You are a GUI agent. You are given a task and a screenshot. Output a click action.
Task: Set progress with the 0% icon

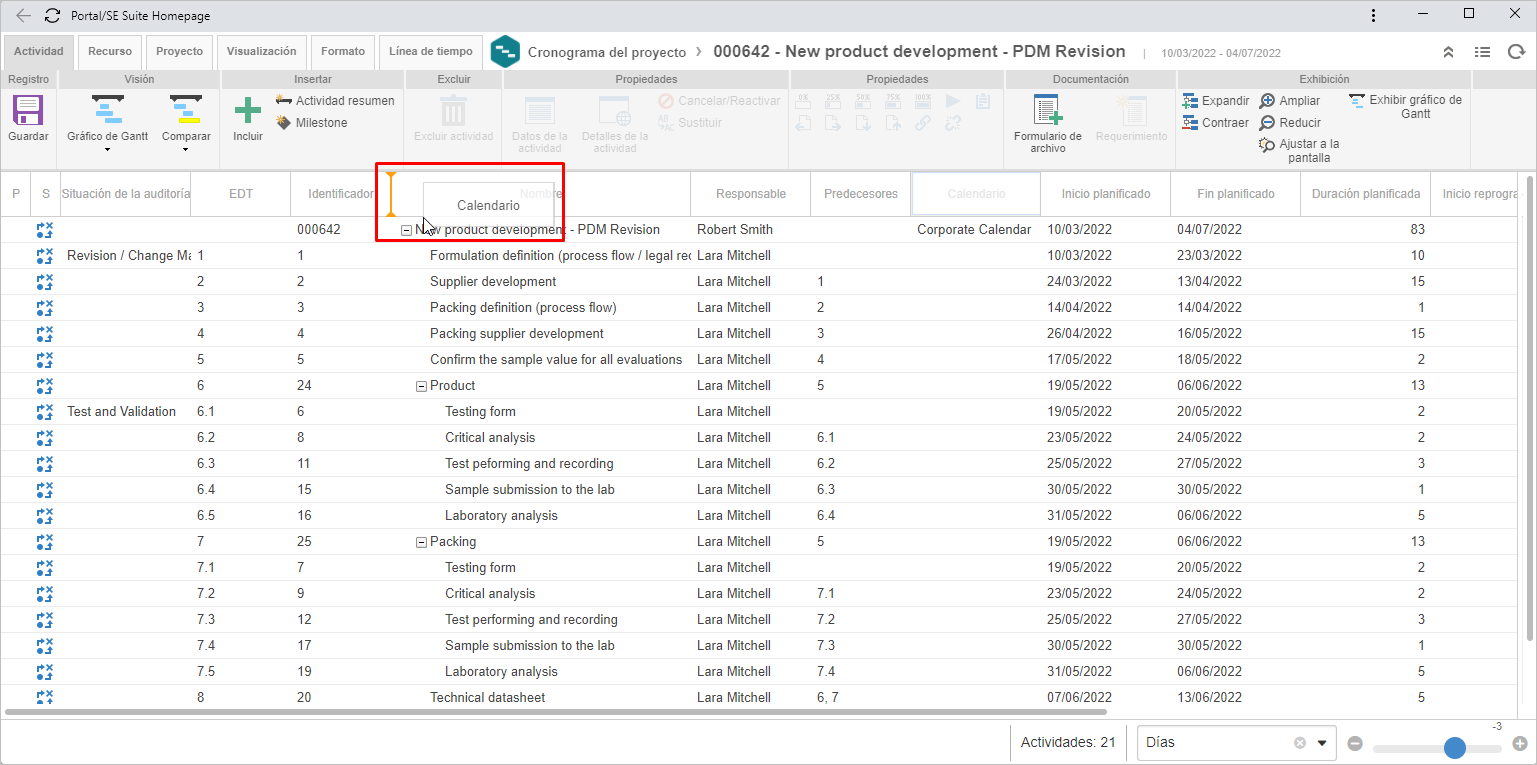point(804,100)
